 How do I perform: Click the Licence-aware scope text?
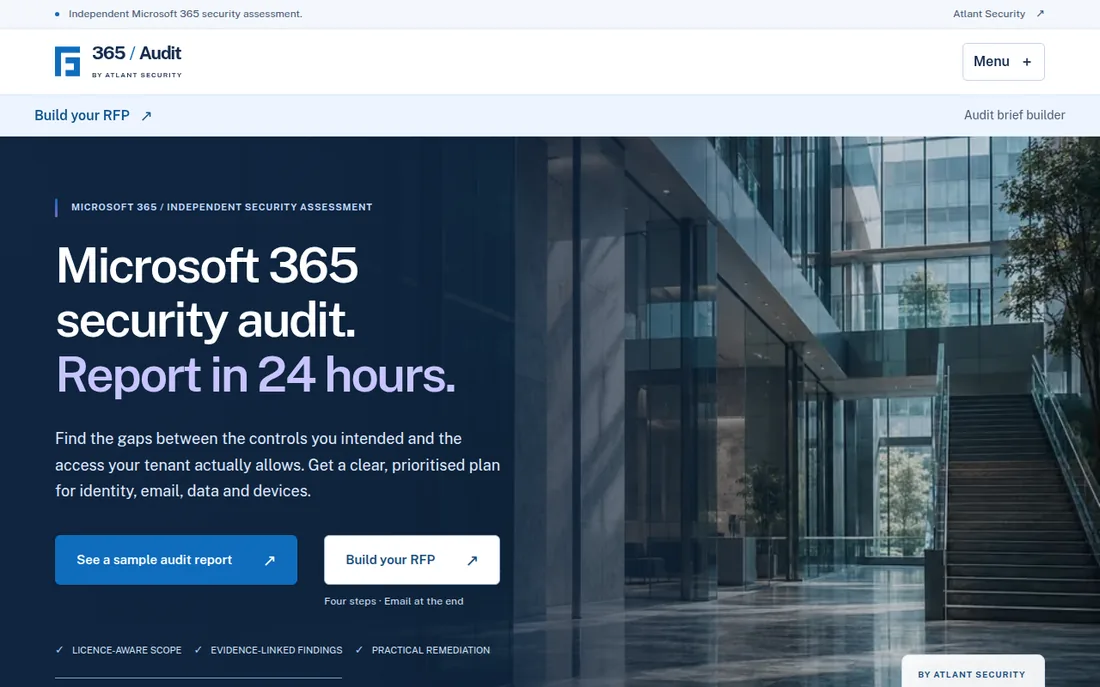pos(127,651)
